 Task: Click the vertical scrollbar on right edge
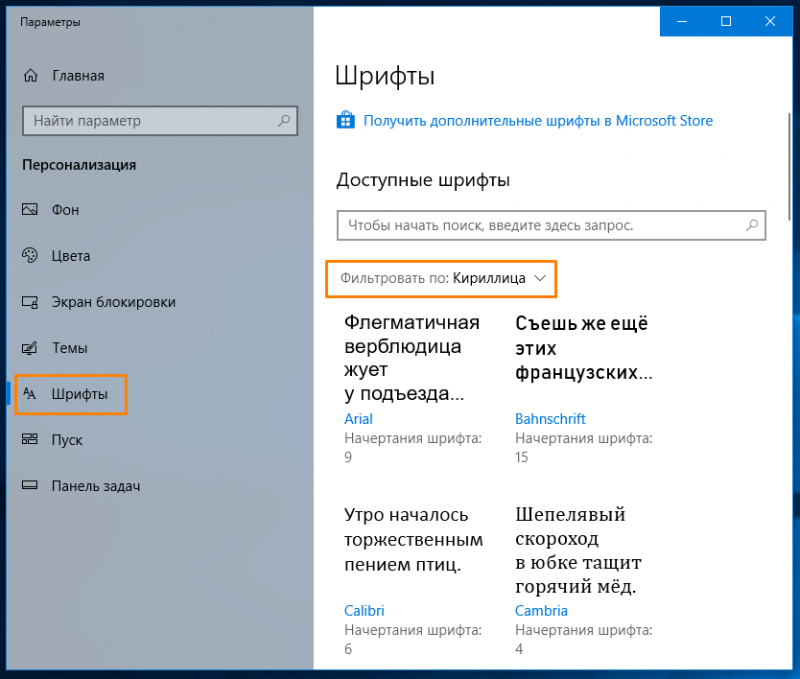pos(789,167)
